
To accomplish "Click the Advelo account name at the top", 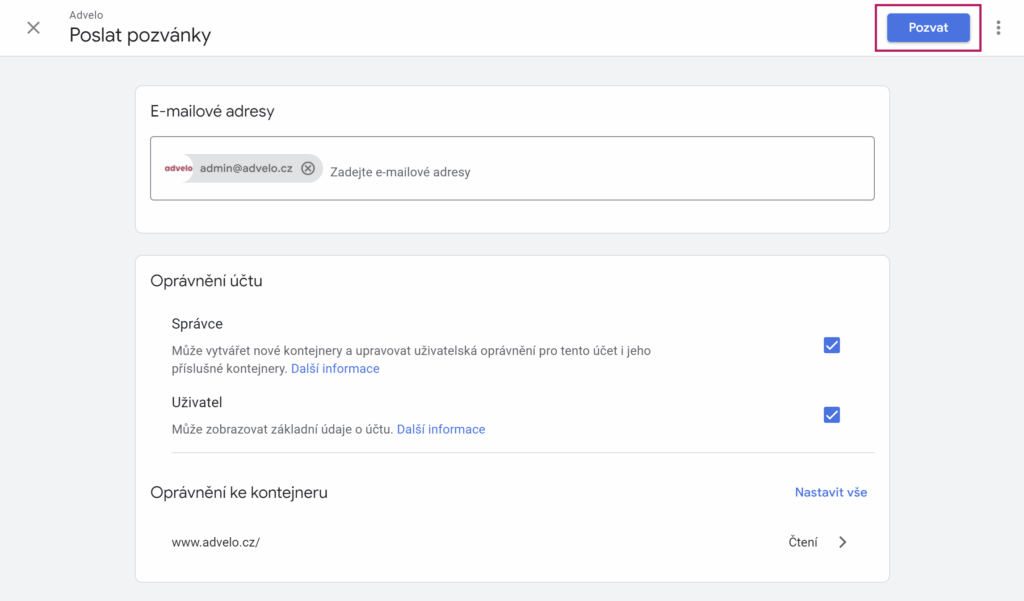I will pos(86,14).
